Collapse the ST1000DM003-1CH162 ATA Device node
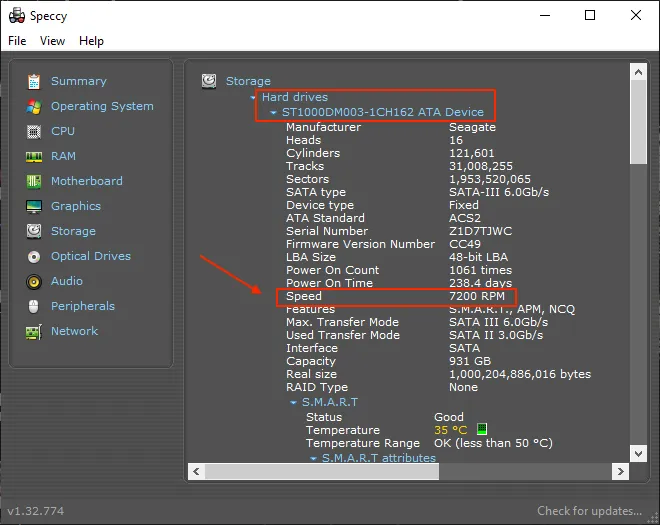 (x=274, y=113)
